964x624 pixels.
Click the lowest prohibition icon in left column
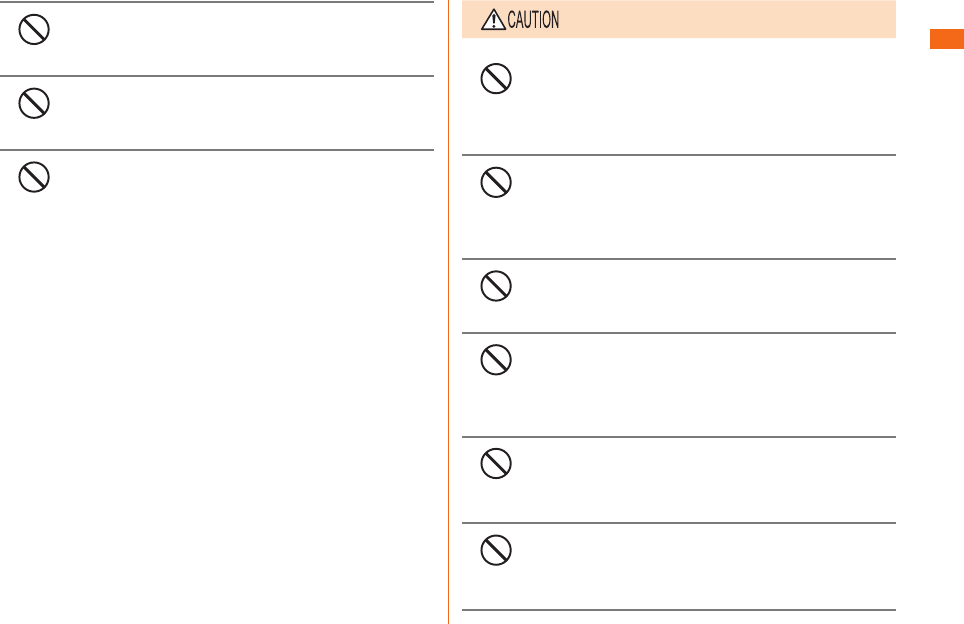coord(34,177)
